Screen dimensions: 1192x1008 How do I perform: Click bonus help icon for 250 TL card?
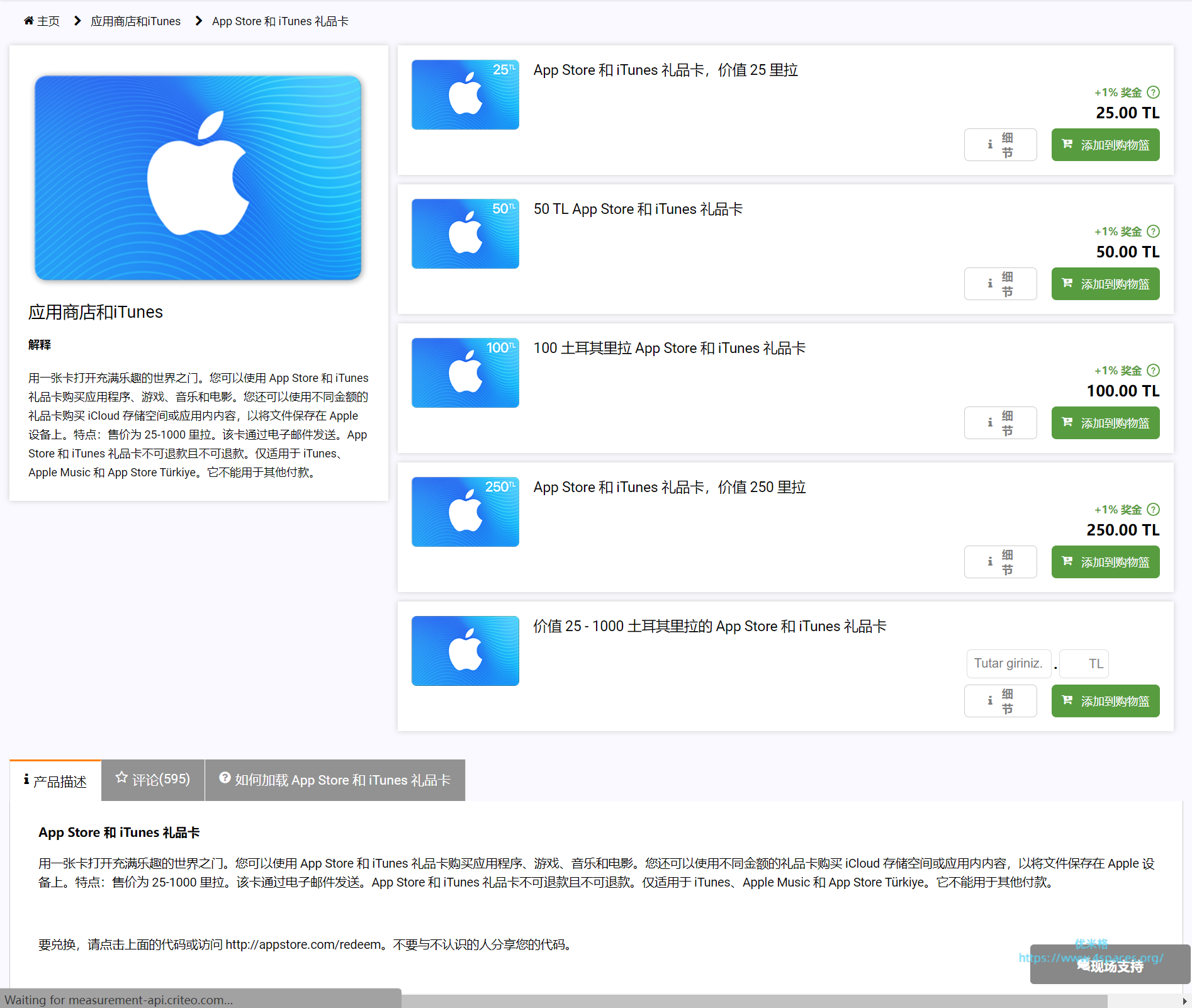[1153, 510]
